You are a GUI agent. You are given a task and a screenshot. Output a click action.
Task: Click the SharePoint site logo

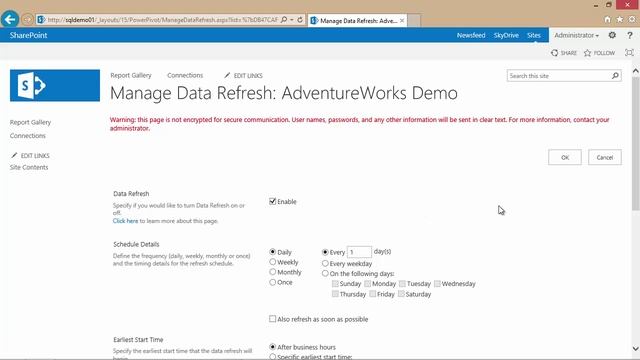pyautogui.click(x=55, y=85)
